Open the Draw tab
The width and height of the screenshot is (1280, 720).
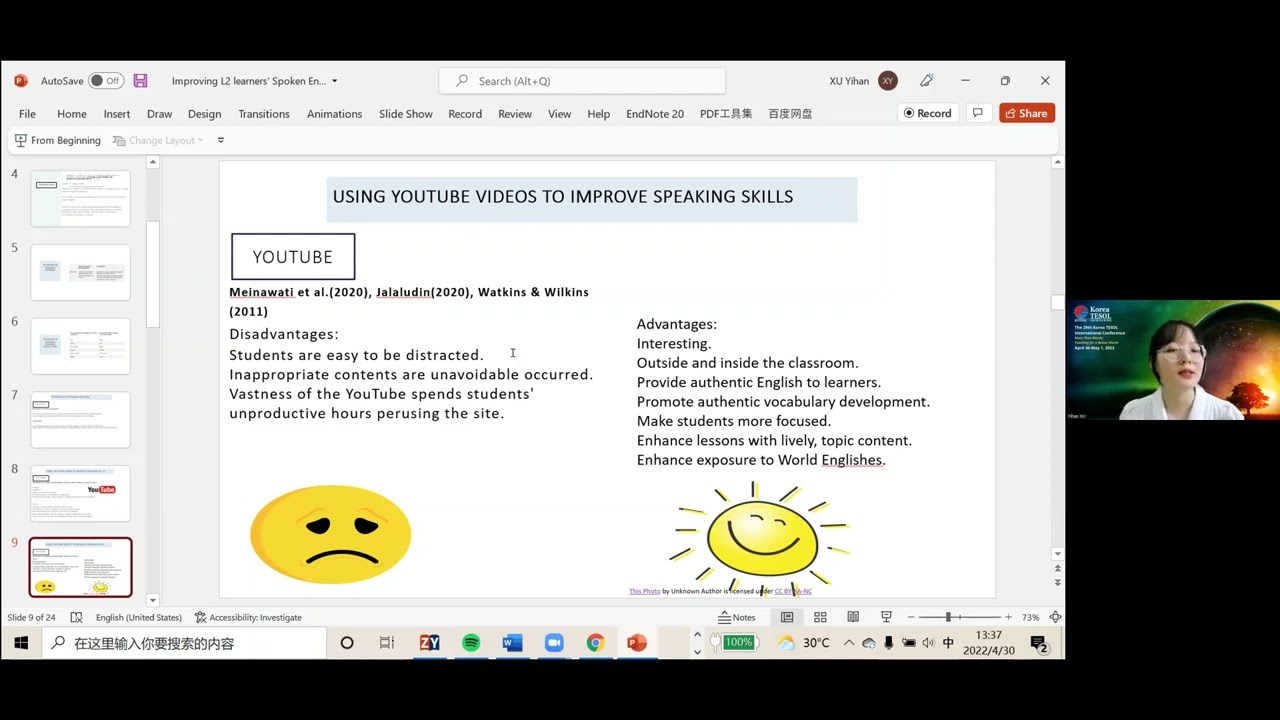click(x=159, y=113)
